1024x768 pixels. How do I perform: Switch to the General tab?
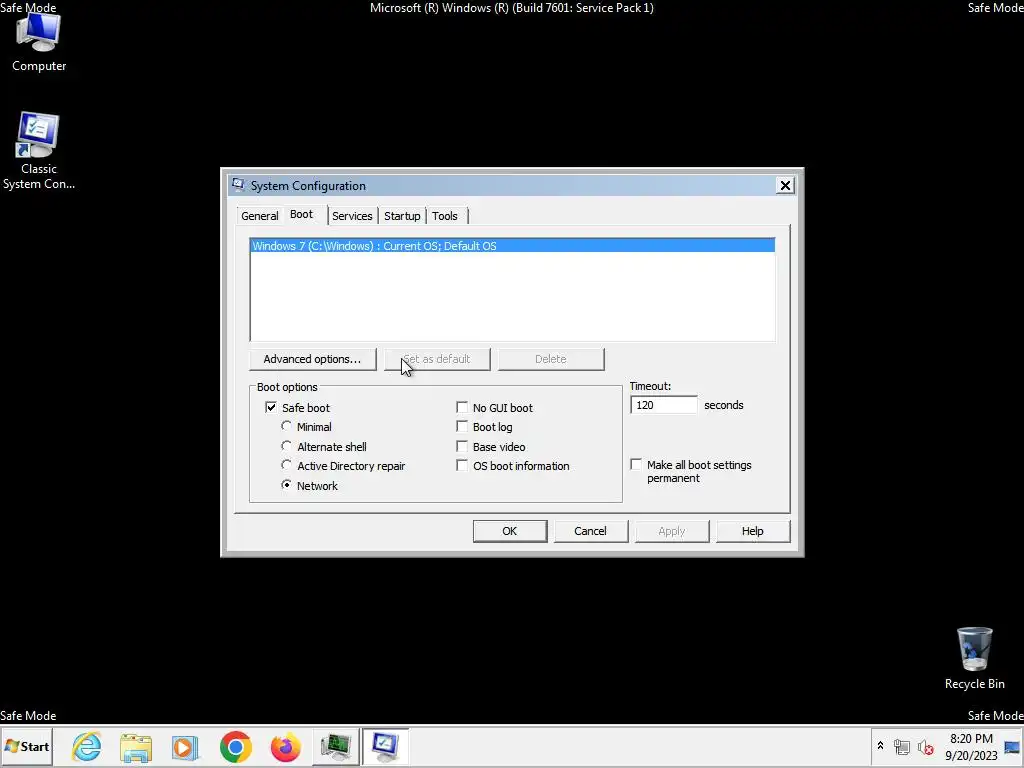pyautogui.click(x=259, y=216)
